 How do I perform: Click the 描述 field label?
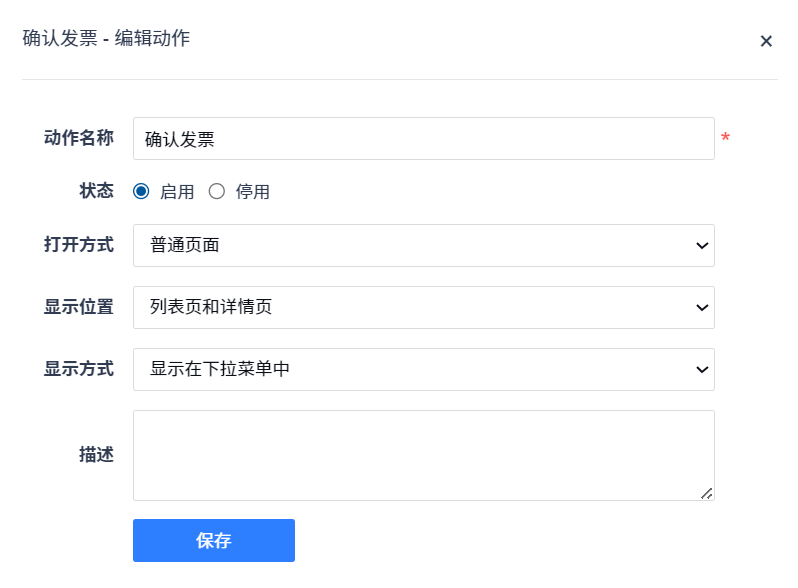tap(96, 455)
